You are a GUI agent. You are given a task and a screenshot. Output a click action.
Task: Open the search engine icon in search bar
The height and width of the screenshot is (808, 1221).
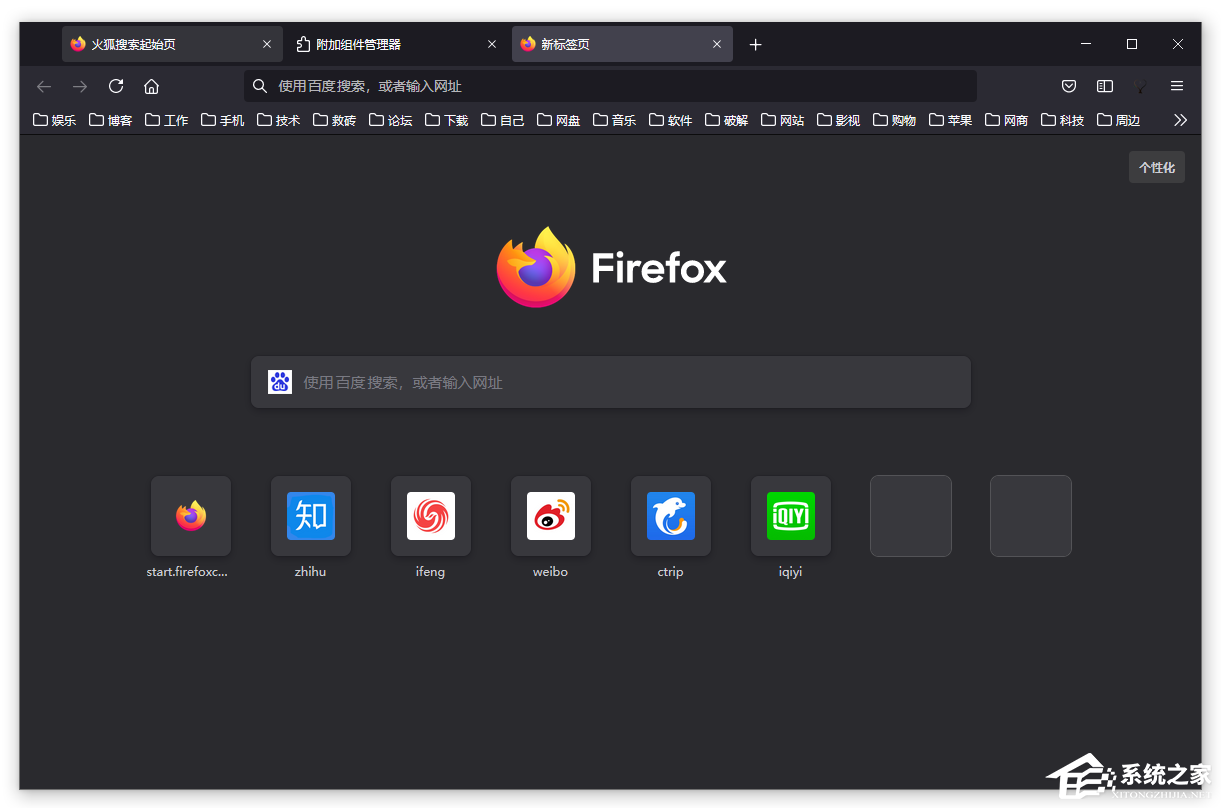tap(280, 381)
